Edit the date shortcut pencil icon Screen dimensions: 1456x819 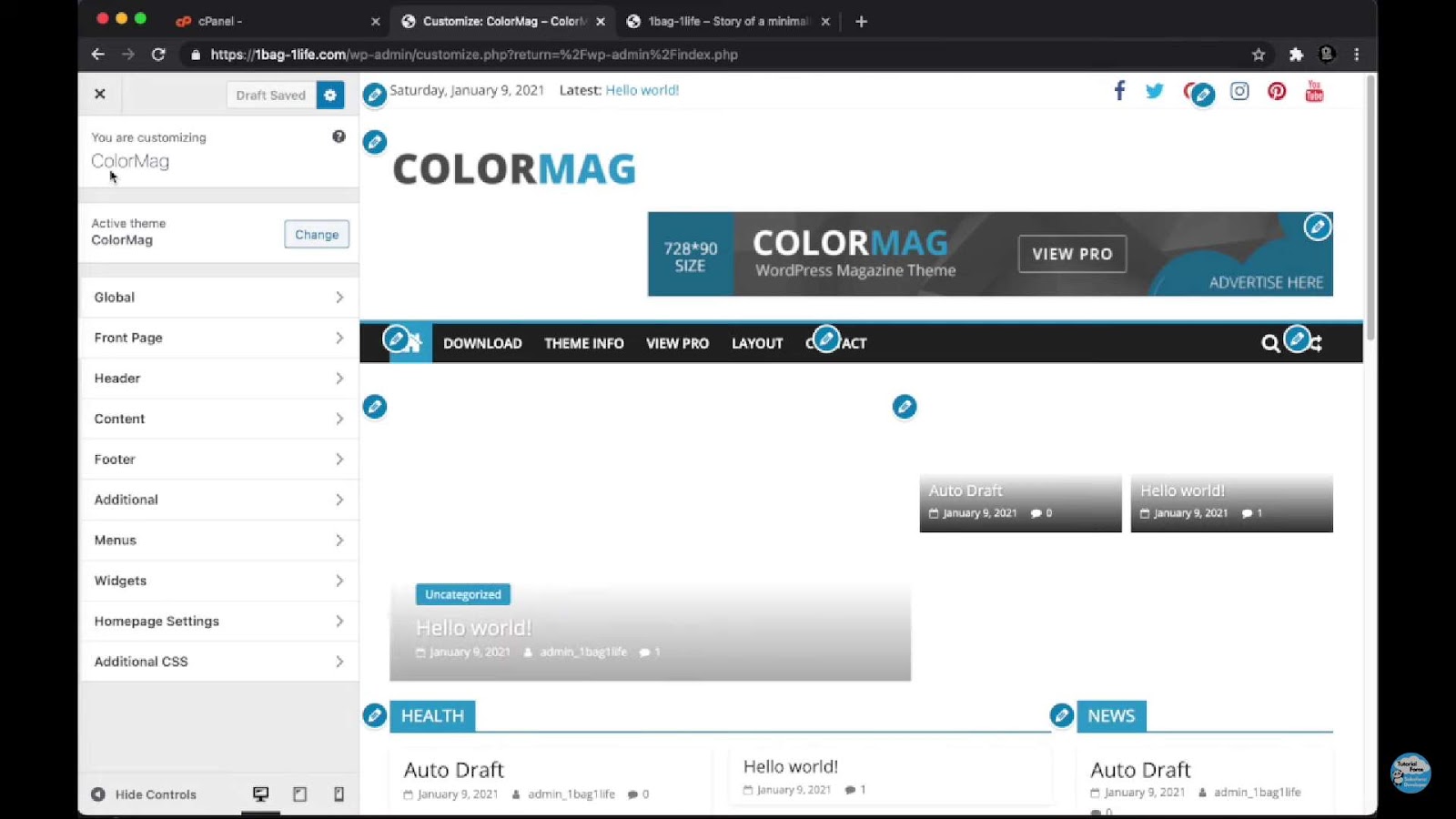tap(375, 95)
